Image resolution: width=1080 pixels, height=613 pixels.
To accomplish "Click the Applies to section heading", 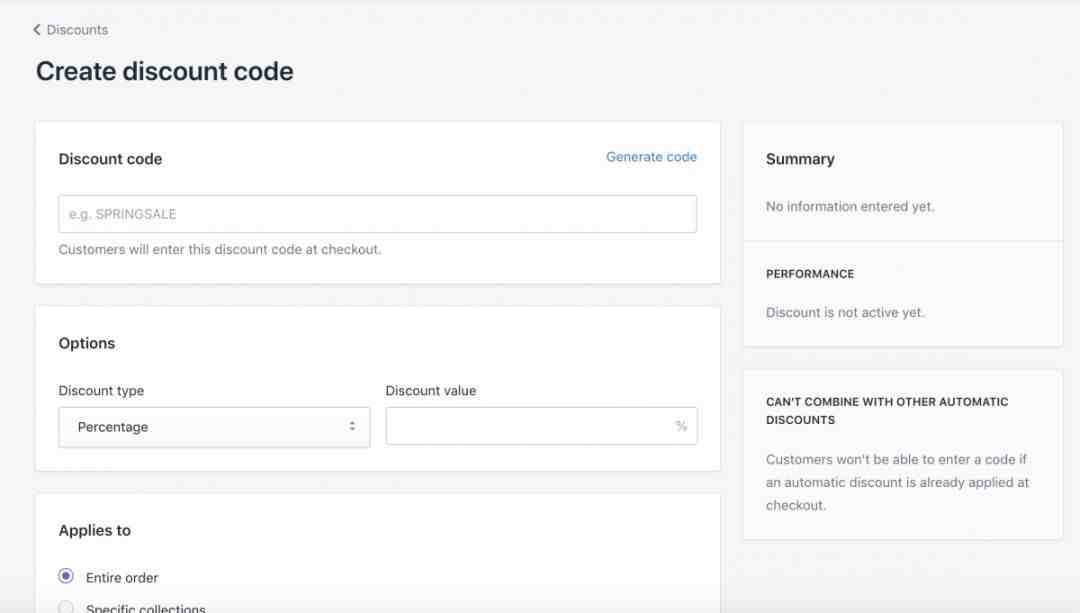I will [x=95, y=531].
